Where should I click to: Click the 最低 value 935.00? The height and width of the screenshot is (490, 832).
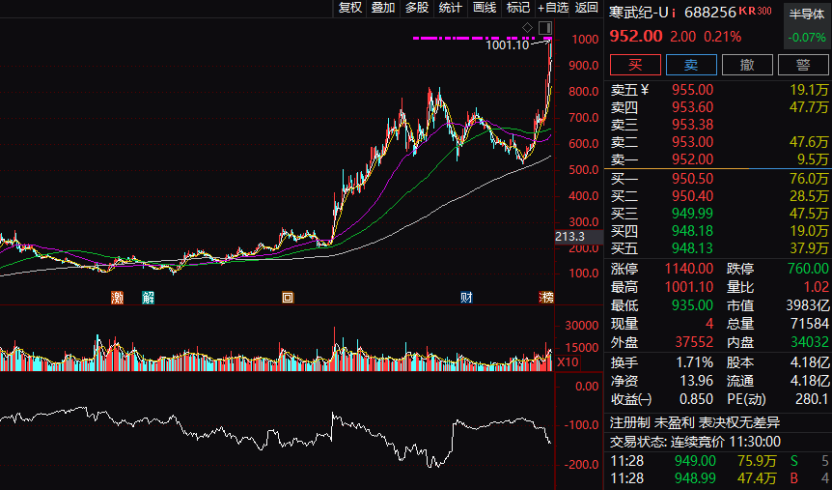click(x=692, y=305)
